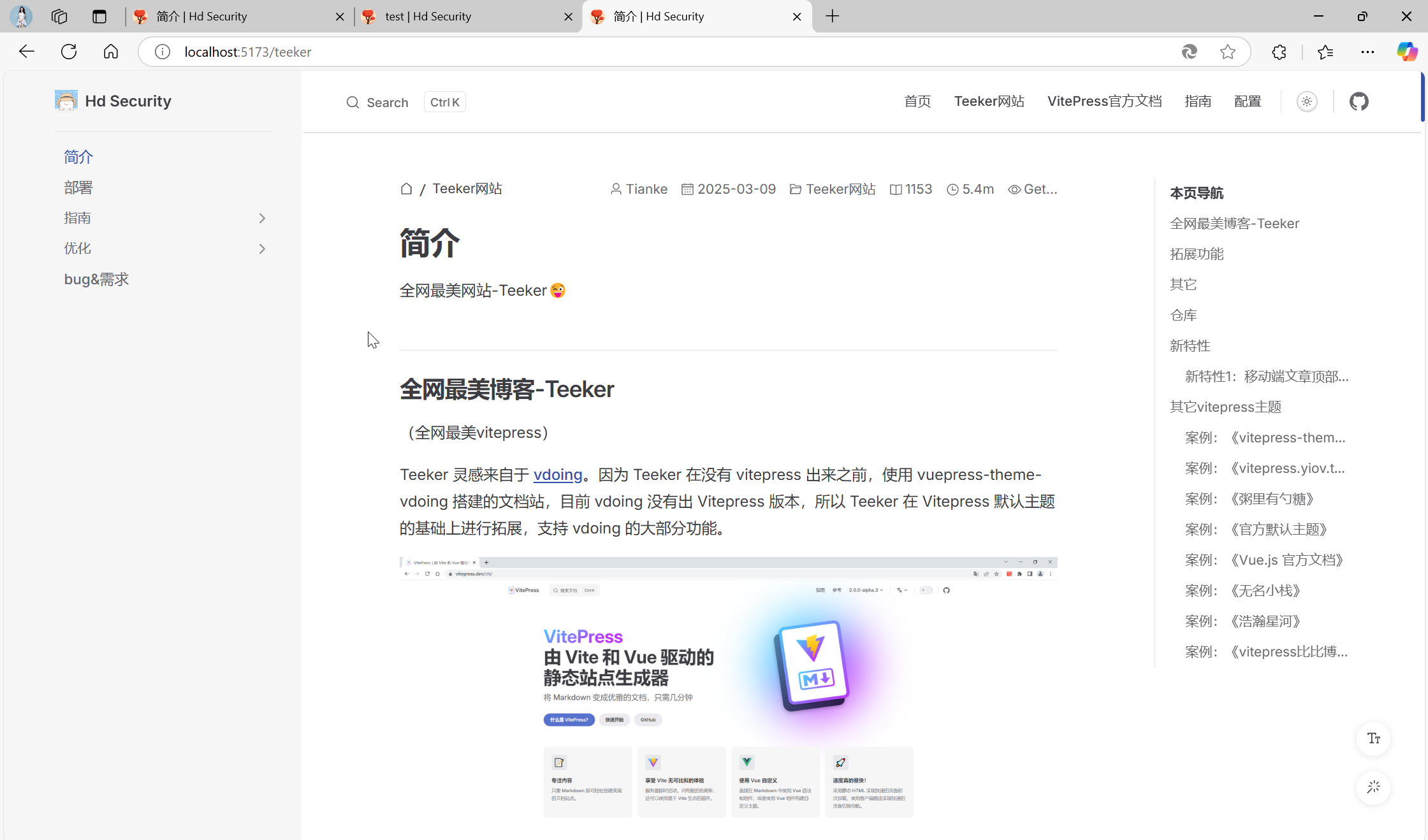Add page to favorites star icon
Image resolution: width=1428 pixels, height=840 pixels.
(x=1228, y=52)
